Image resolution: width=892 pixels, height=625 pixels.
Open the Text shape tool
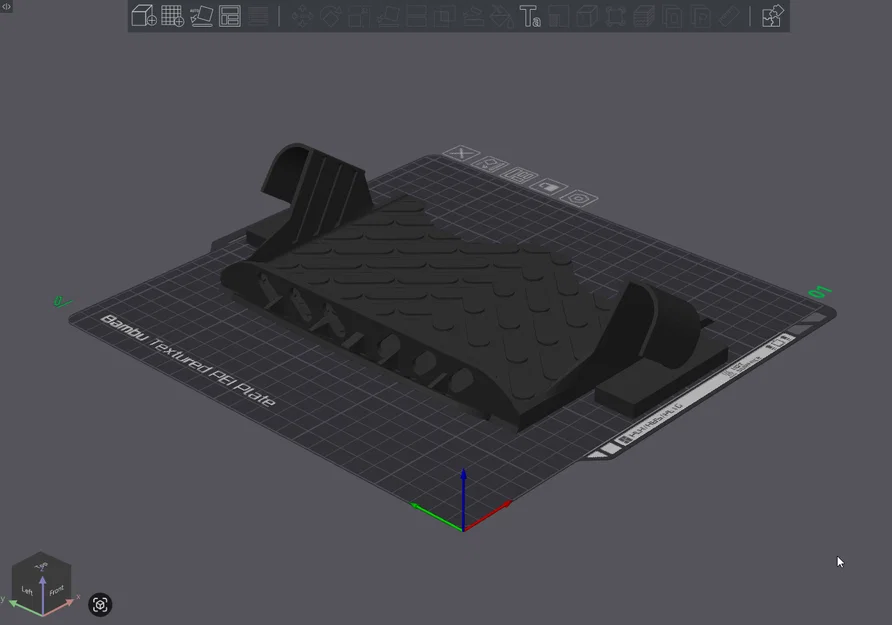[x=530, y=16]
